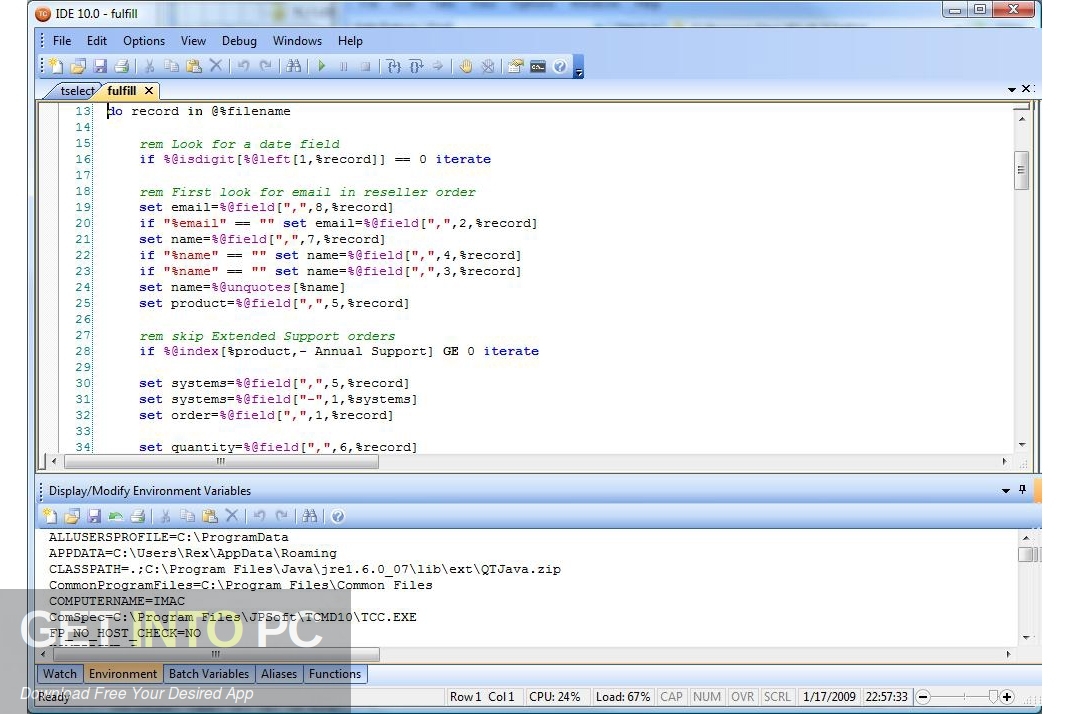Click green refresh arrow in environment toolbar
Screen dimensions: 1071x714
[x=115, y=516]
